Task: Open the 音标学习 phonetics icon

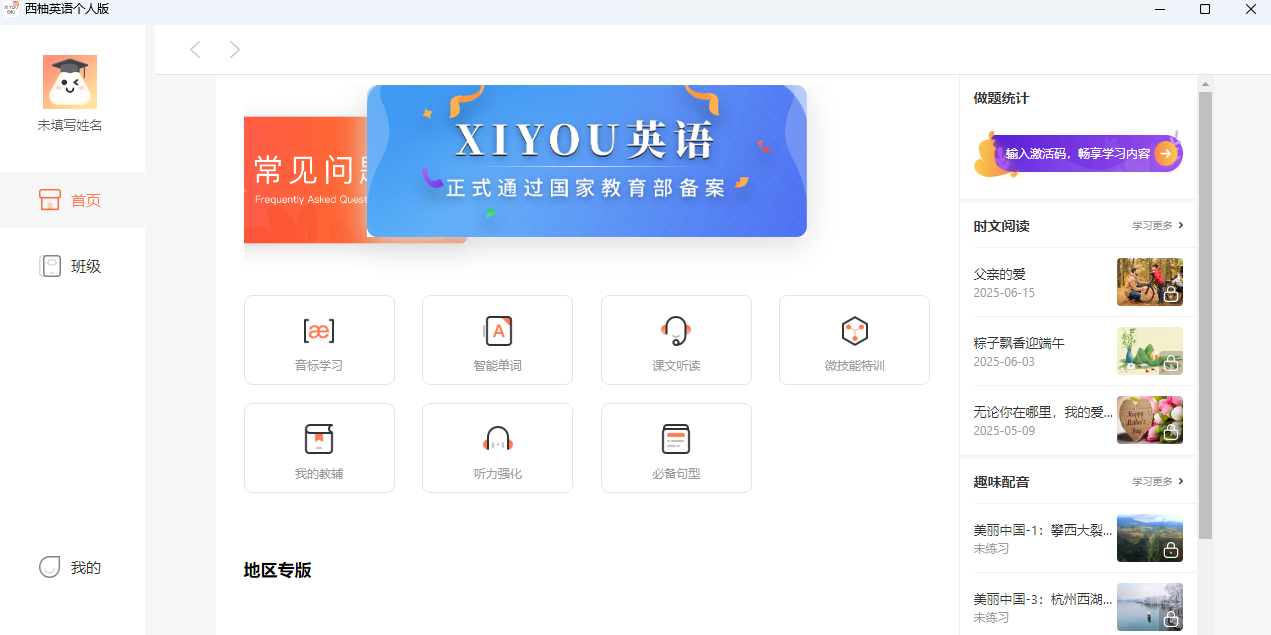Action: tap(319, 331)
